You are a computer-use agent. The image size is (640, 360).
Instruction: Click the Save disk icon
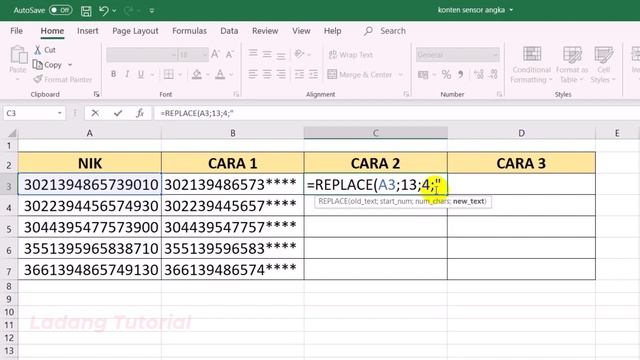click(86, 11)
